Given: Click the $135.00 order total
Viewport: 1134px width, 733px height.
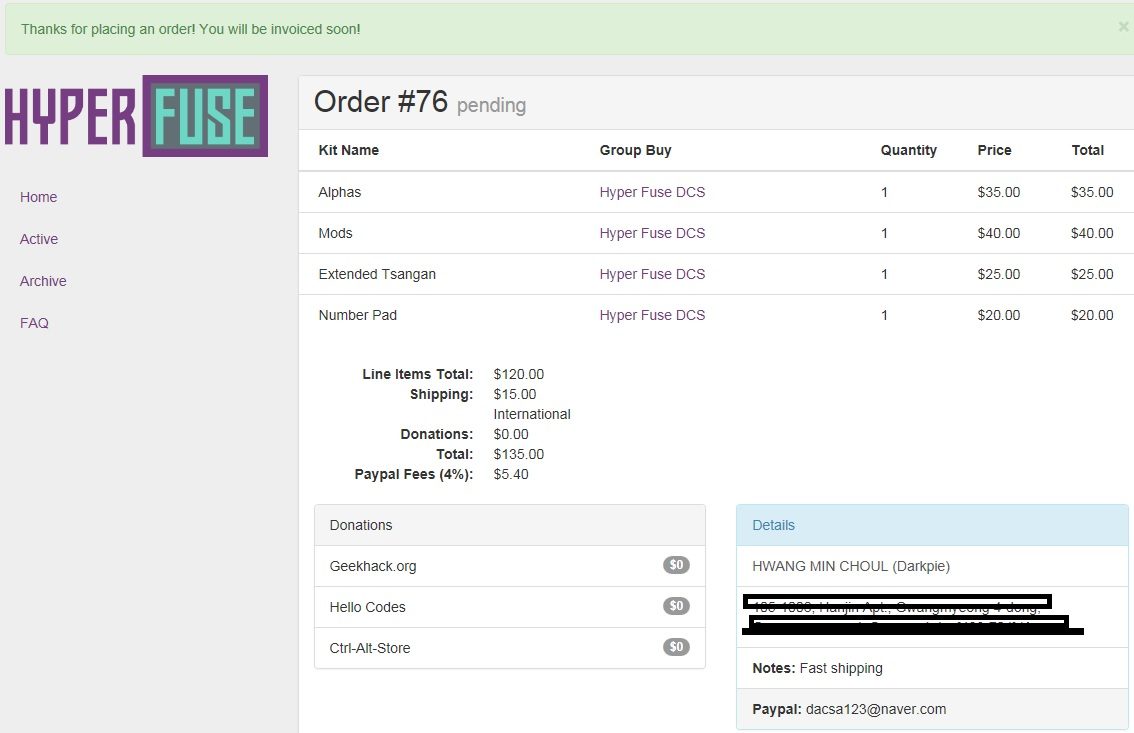Looking at the screenshot, I should tap(519, 455).
